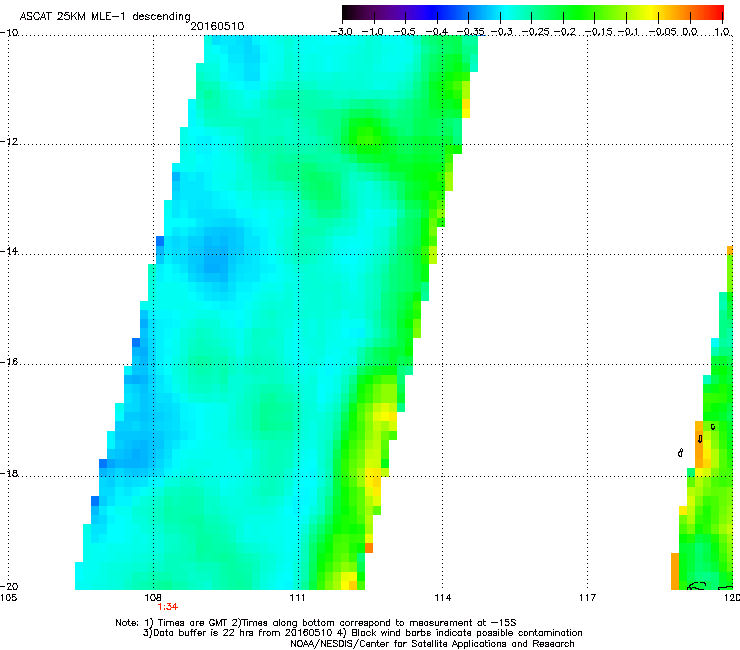The image size is (740, 650).
Task: Click the -0.35 color scale label
Action: tap(471, 32)
